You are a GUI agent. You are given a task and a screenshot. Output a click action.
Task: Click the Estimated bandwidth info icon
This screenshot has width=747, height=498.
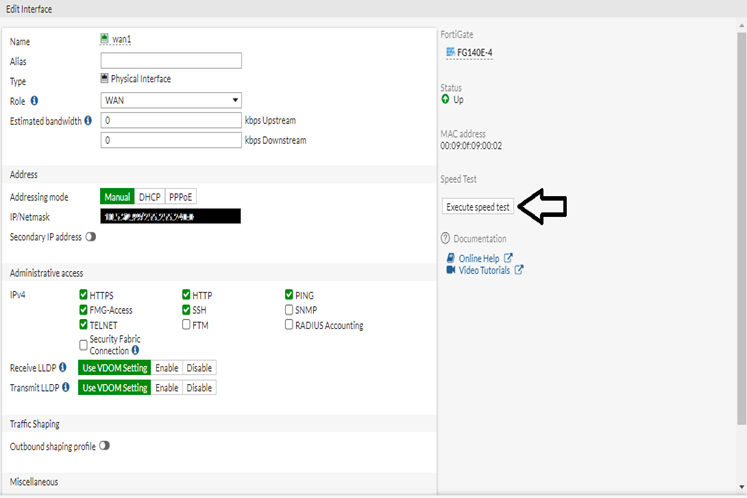88,121
